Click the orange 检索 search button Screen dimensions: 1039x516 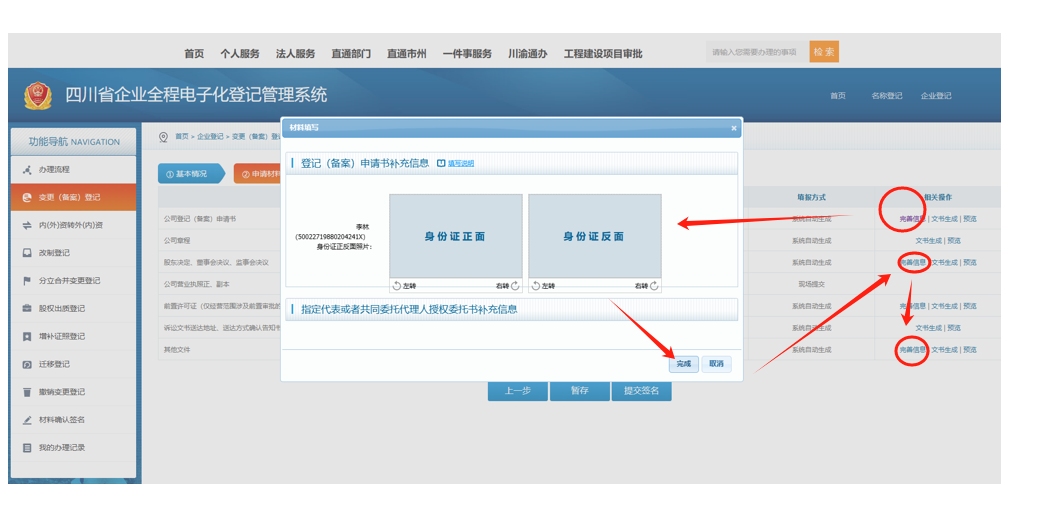(x=823, y=52)
